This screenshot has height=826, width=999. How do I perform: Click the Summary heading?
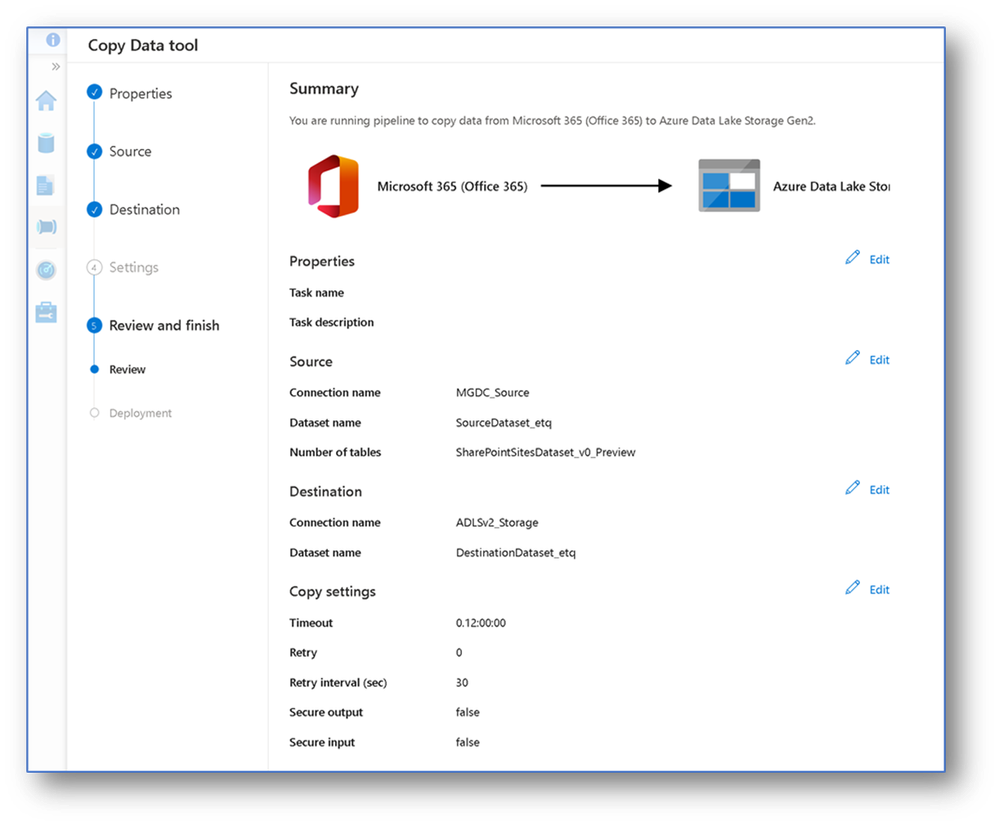click(324, 89)
